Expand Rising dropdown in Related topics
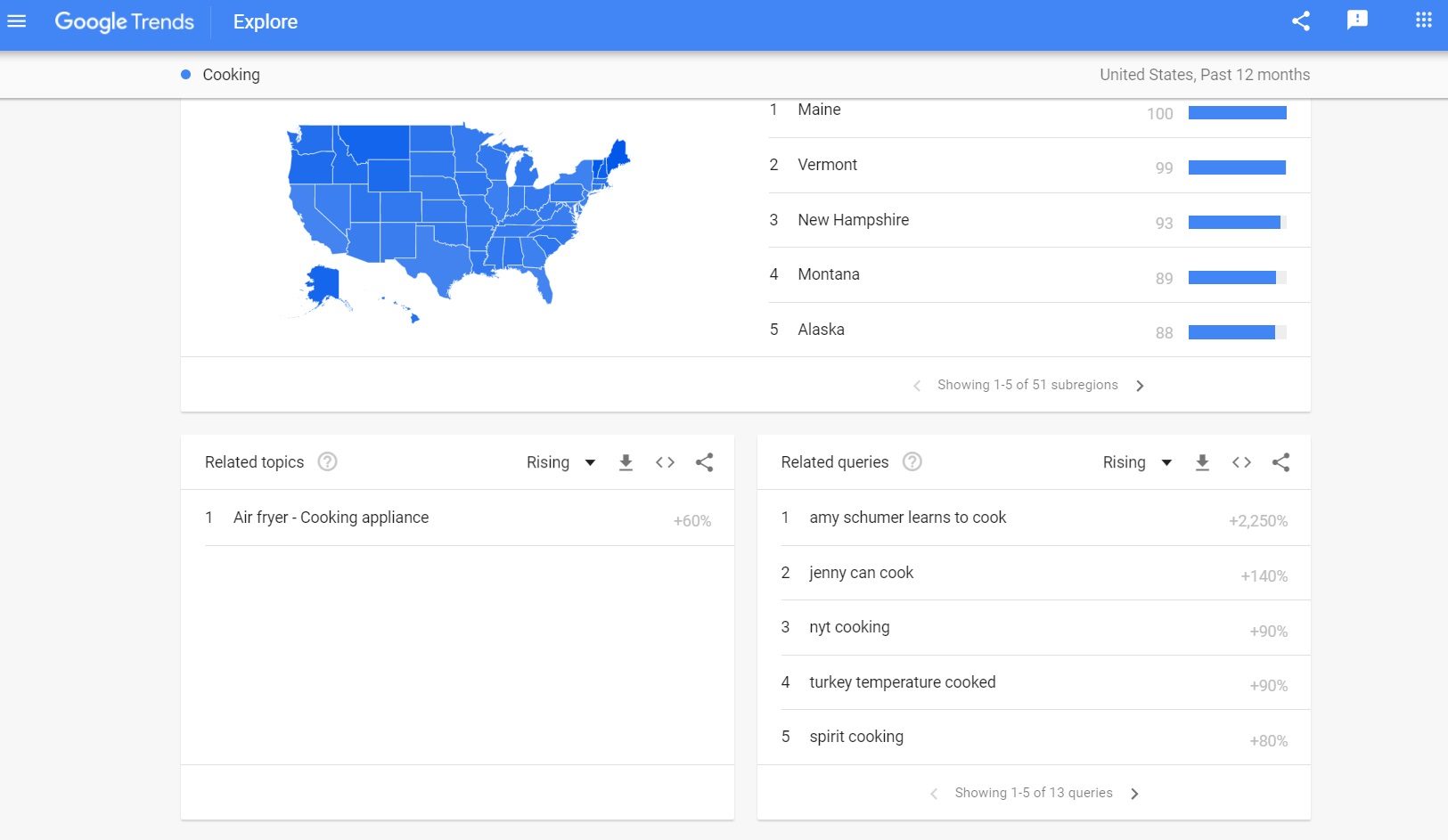The width and height of the screenshot is (1448, 840). (x=561, y=462)
